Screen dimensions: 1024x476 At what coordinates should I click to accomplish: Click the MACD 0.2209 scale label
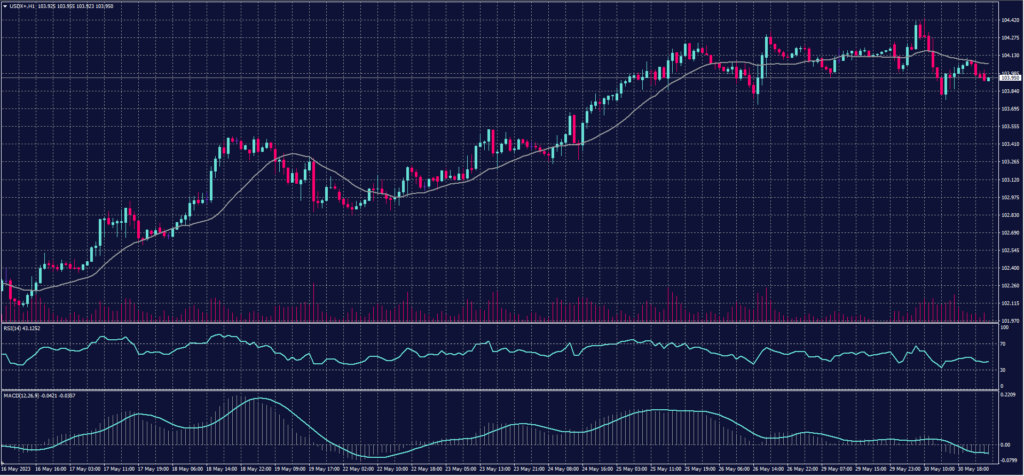pyautogui.click(x=1009, y=395)
